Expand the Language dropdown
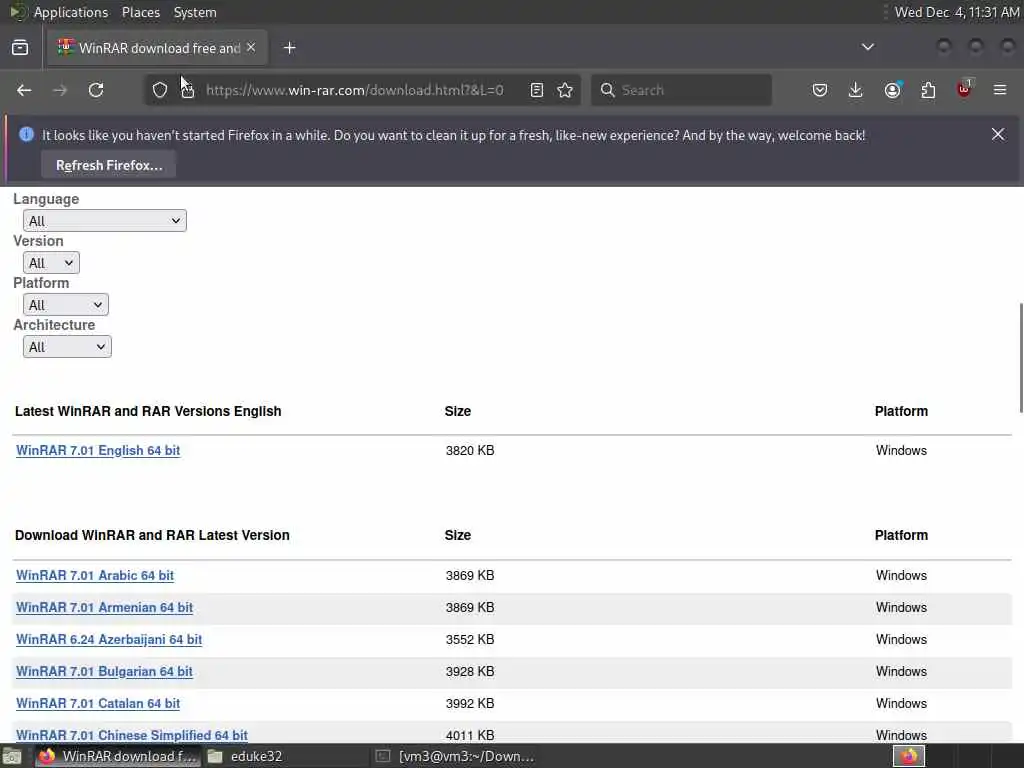 pos(104,221)
